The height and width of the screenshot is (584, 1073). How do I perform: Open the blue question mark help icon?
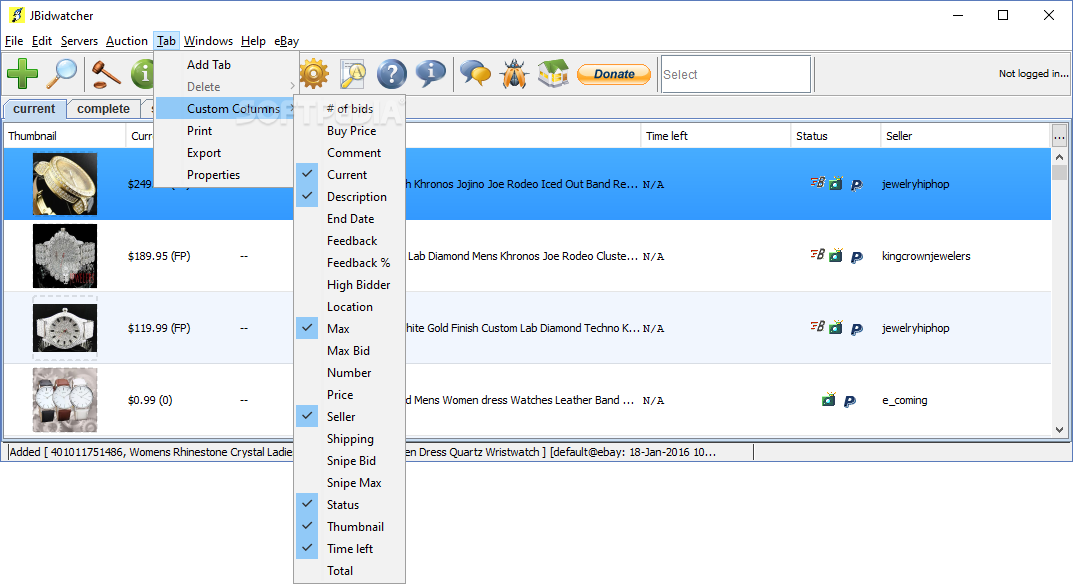click(x=392, y=74)
